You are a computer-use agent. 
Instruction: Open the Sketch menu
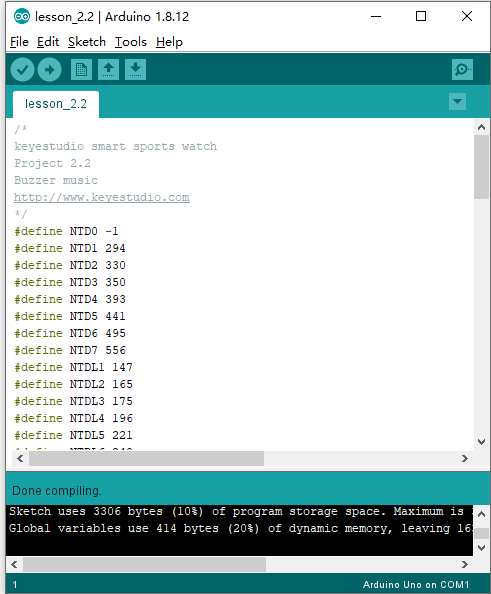point(87,42)
